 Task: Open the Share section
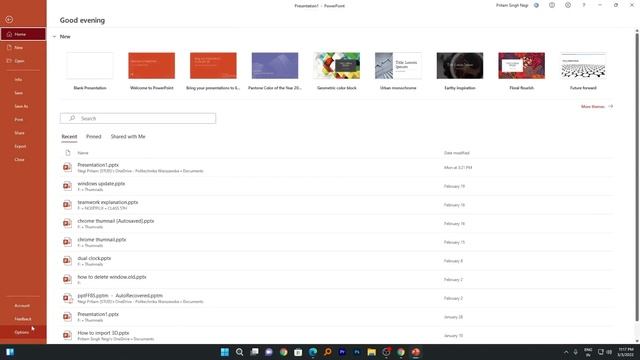coord(23,133)
